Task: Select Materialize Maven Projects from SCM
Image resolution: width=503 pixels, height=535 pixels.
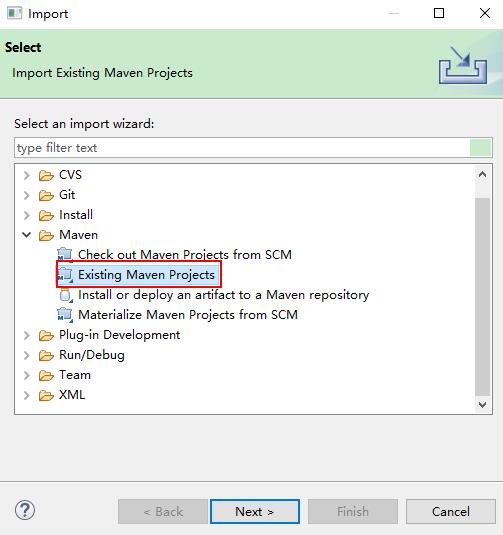Action: (x=188, y=315)
